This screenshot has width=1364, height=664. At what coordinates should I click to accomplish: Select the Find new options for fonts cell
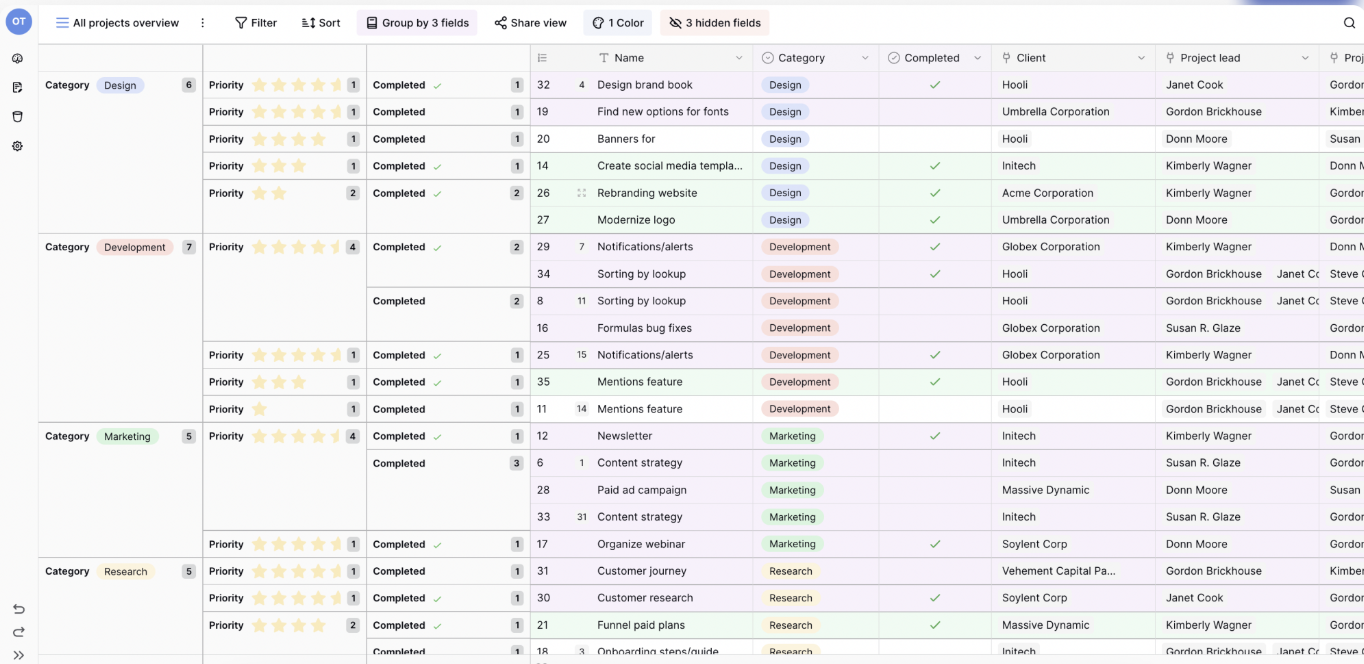tap(663, 112)
